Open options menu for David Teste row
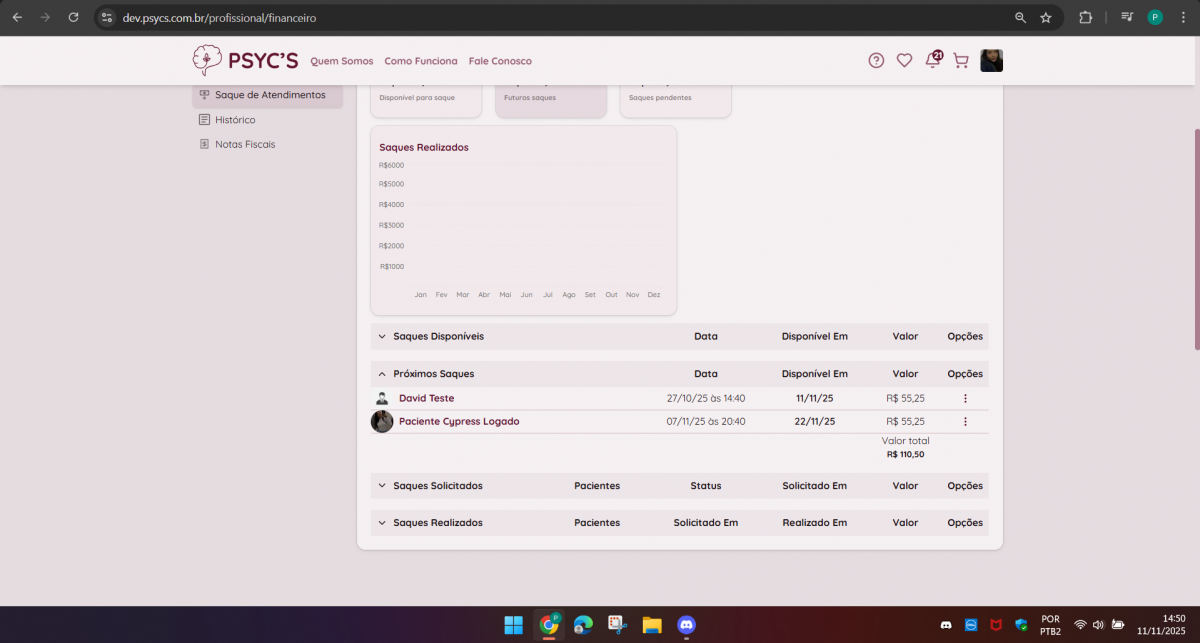Viewport: 1200px width, 643px height. (965, 398)
